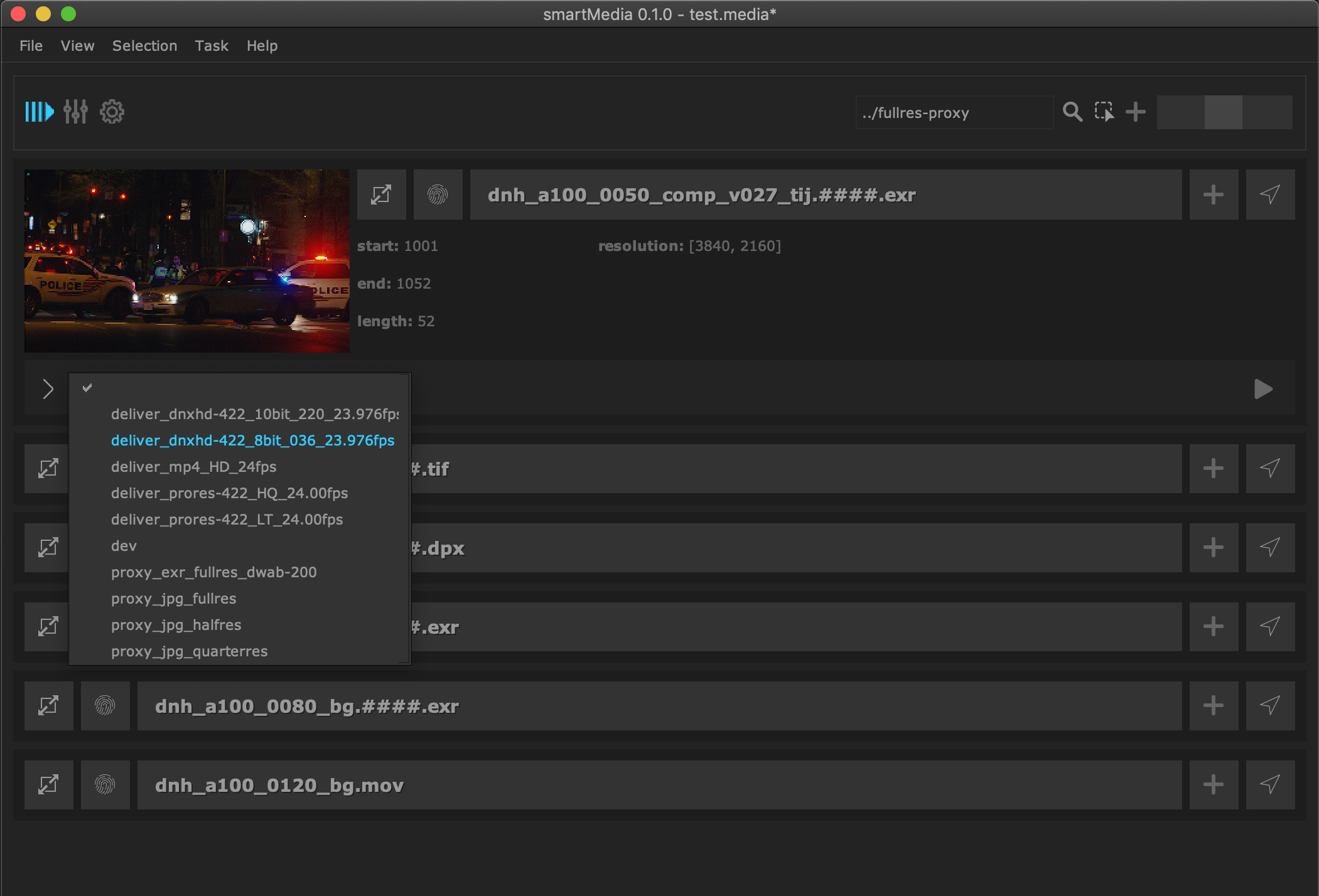Open the mixer sliders icon in toolbar
Screen dimensions: 1319x896
coord(75,112)
